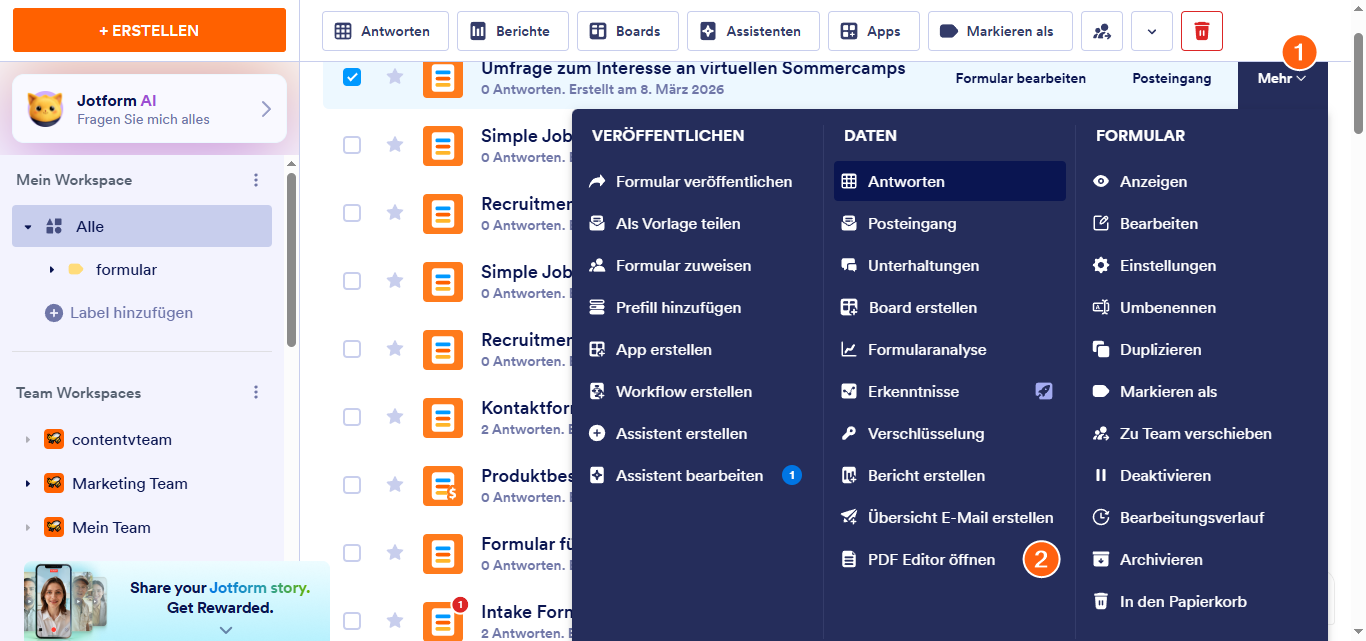This screenshot has width=1366, height=641.
Task: Open the 'Berichte' toolbar item
Action: pyautogui.click(x=512, y=31)
